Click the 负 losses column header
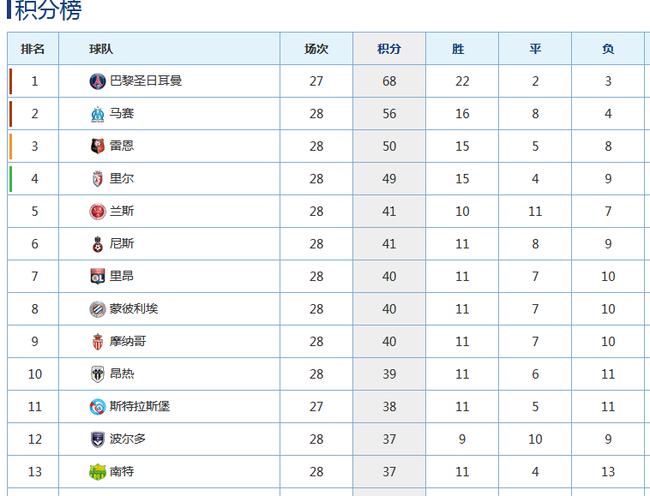Image resolution: width=650 pixels, height=496 pixels. tap(608, 49)
